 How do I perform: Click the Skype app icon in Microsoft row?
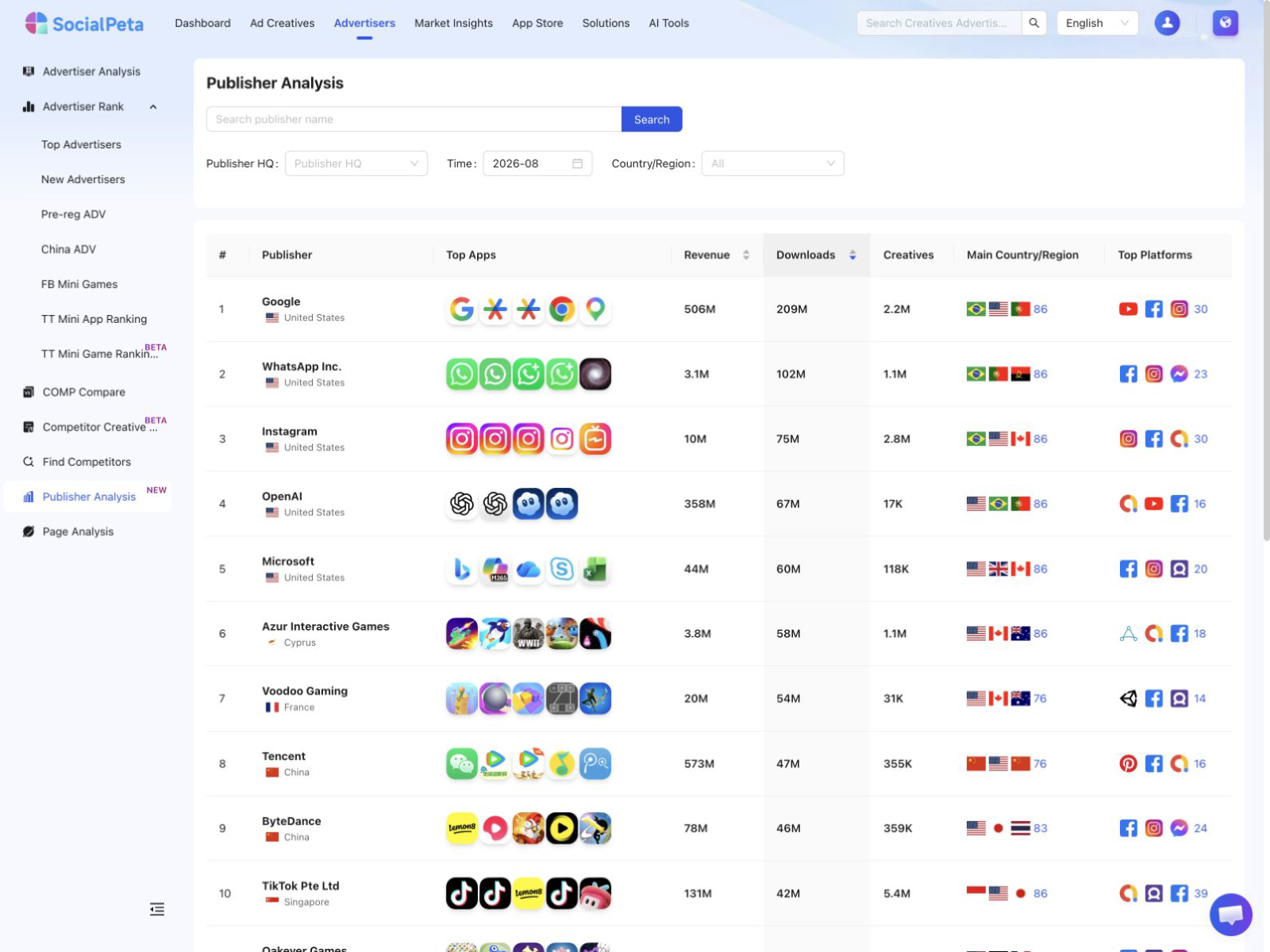click(562, 569)
